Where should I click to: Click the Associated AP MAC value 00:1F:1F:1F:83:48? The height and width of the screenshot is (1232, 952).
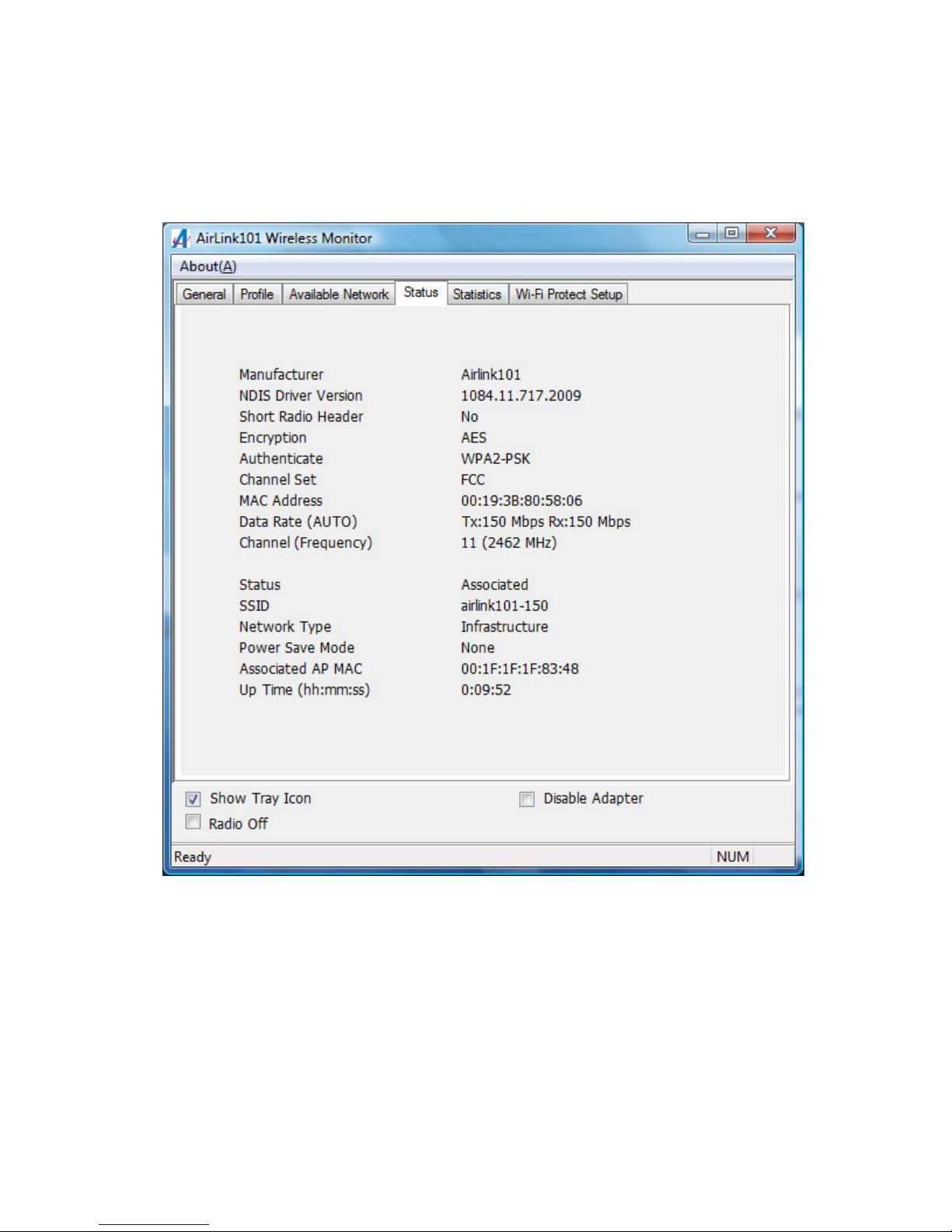[520, 669]
